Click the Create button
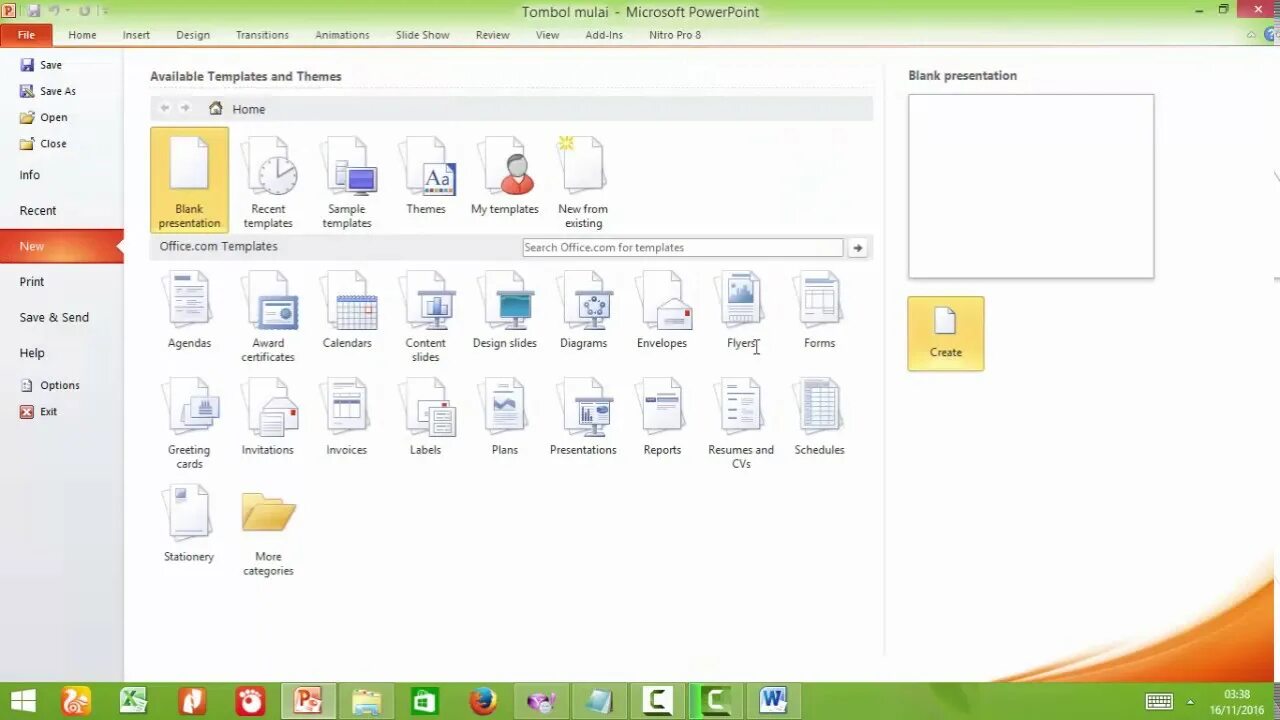The width and height of the screenshot is (1280, 720). point(946,334)
